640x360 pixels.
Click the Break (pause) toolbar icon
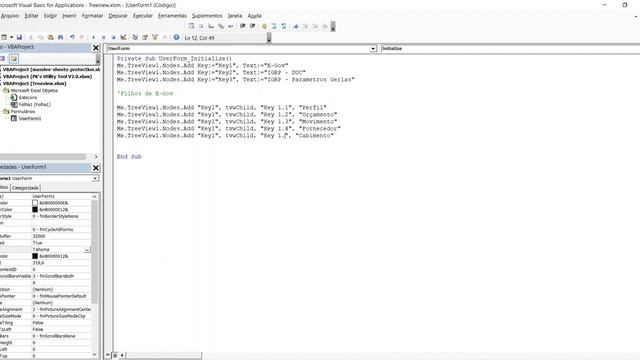click(103, 37)
